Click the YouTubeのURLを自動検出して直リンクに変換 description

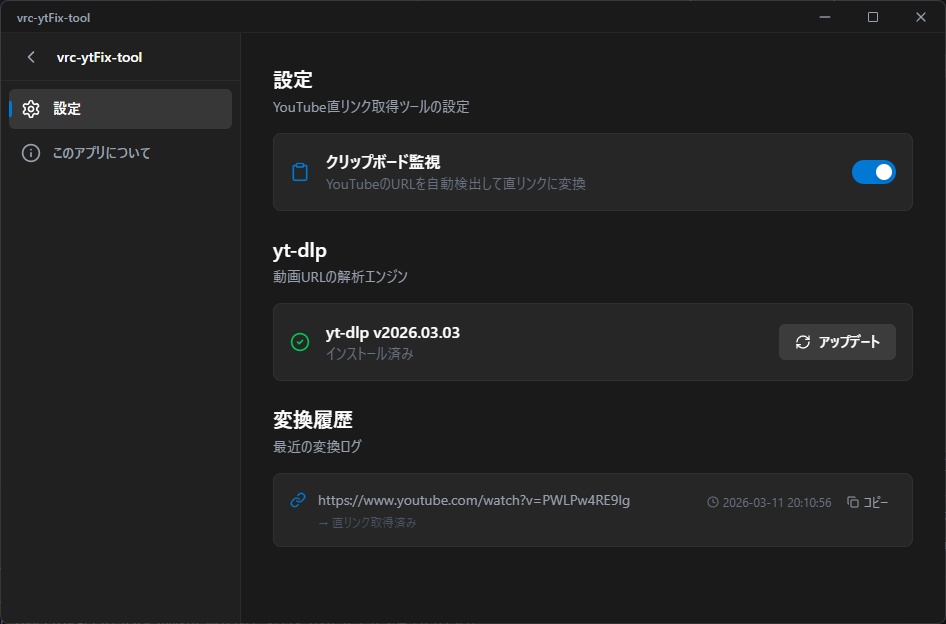[x=456, y=183]
